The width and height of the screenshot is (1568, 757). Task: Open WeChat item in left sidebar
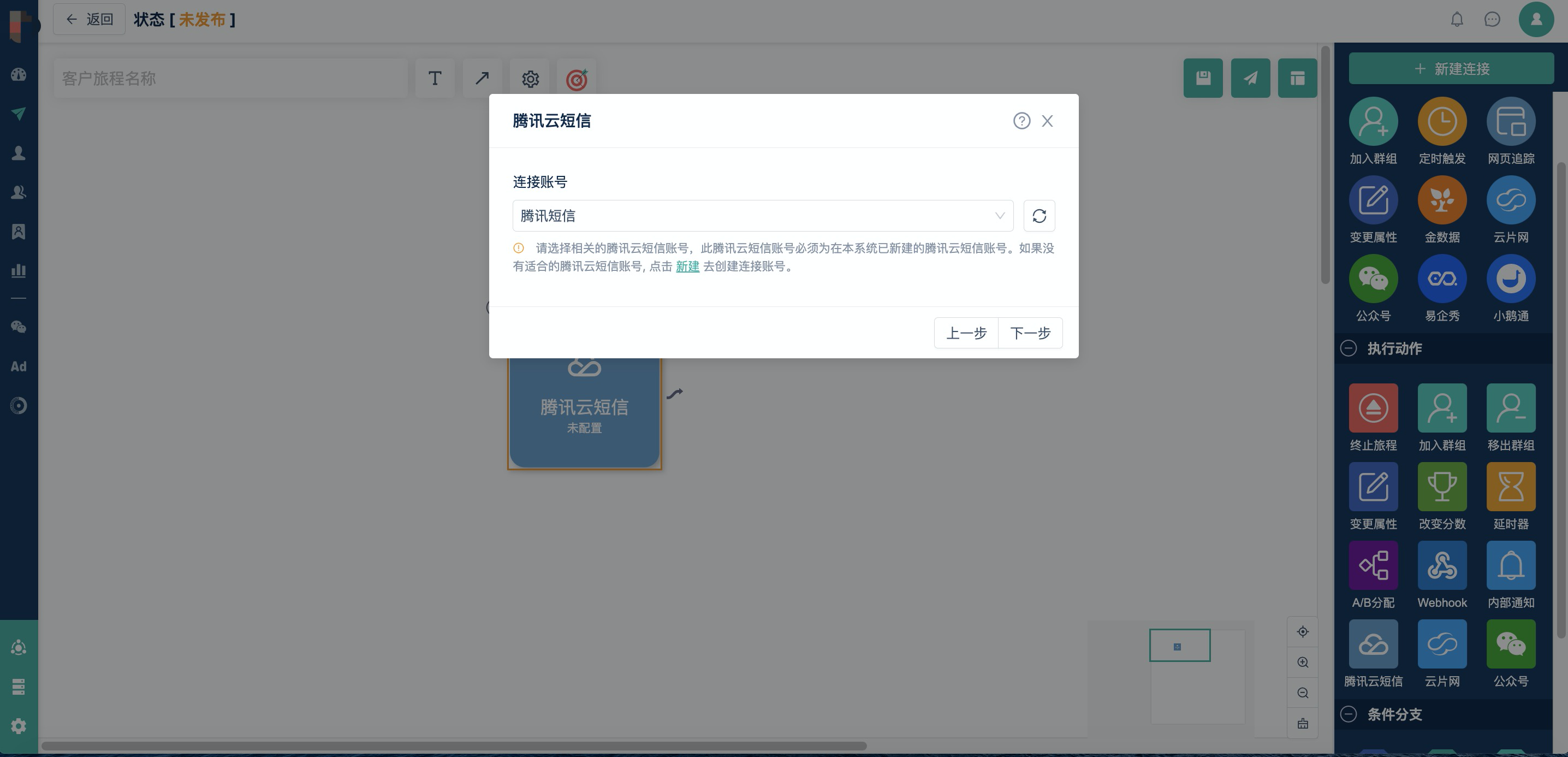click(x=19, y=327)
